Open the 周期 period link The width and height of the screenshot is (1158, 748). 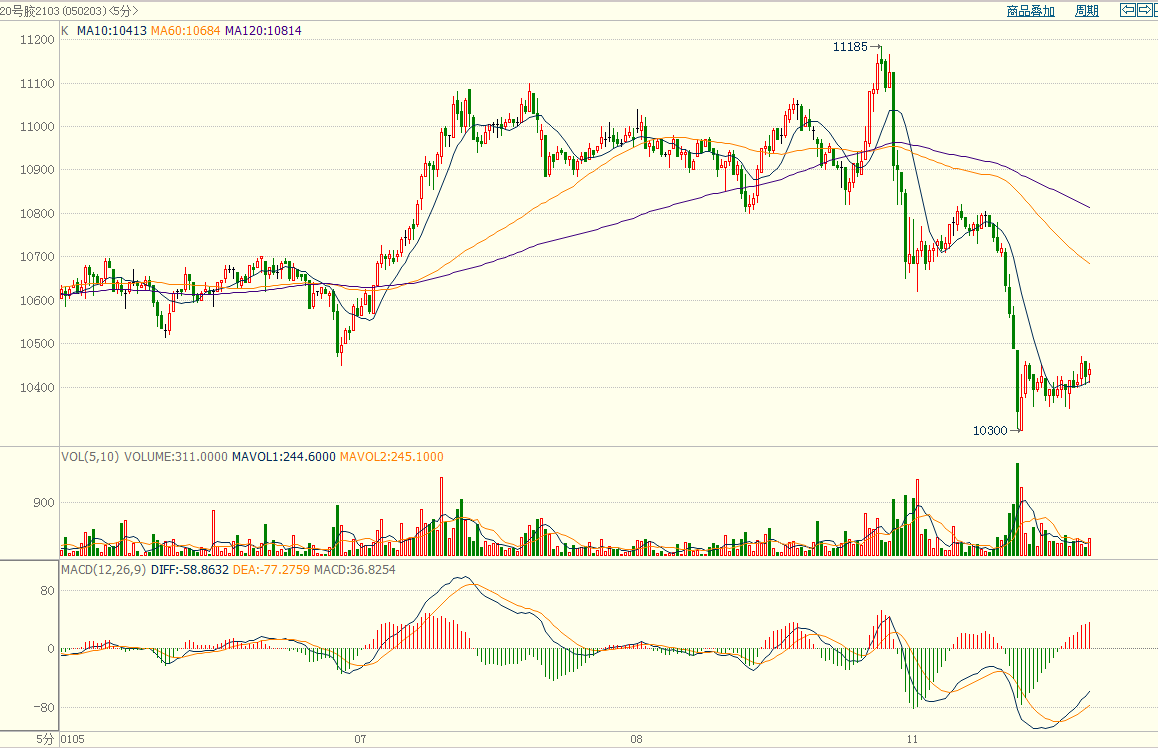[x=1086, y=11]
